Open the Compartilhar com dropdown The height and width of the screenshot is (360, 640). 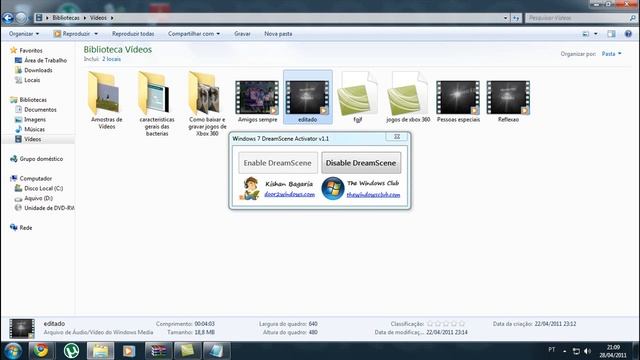click(x=194, y=34)
